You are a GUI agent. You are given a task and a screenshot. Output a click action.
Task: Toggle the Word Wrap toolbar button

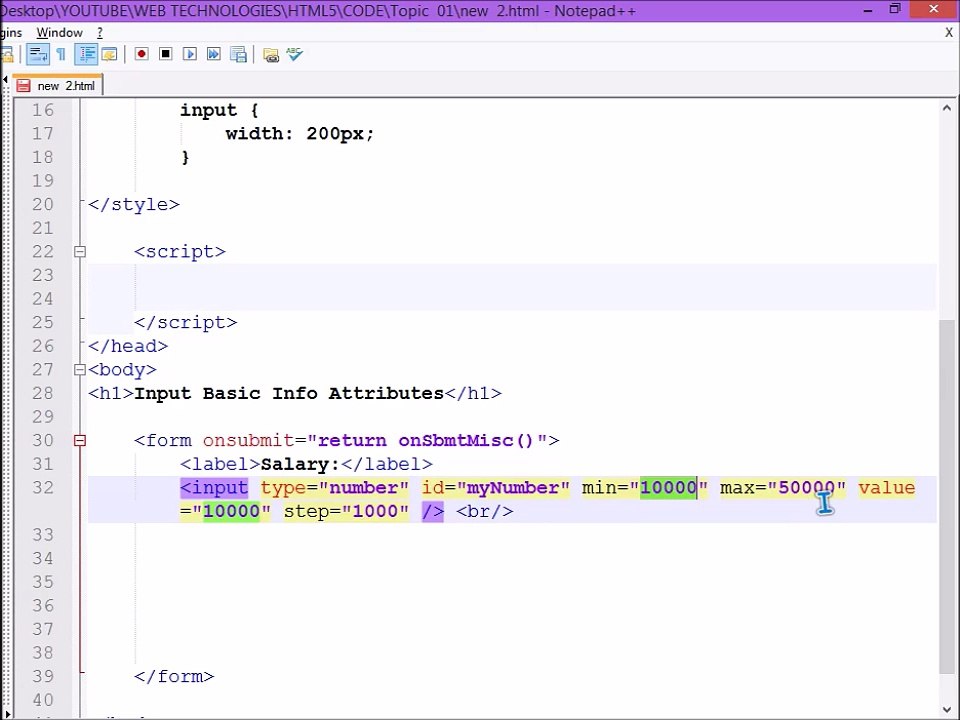38,54
